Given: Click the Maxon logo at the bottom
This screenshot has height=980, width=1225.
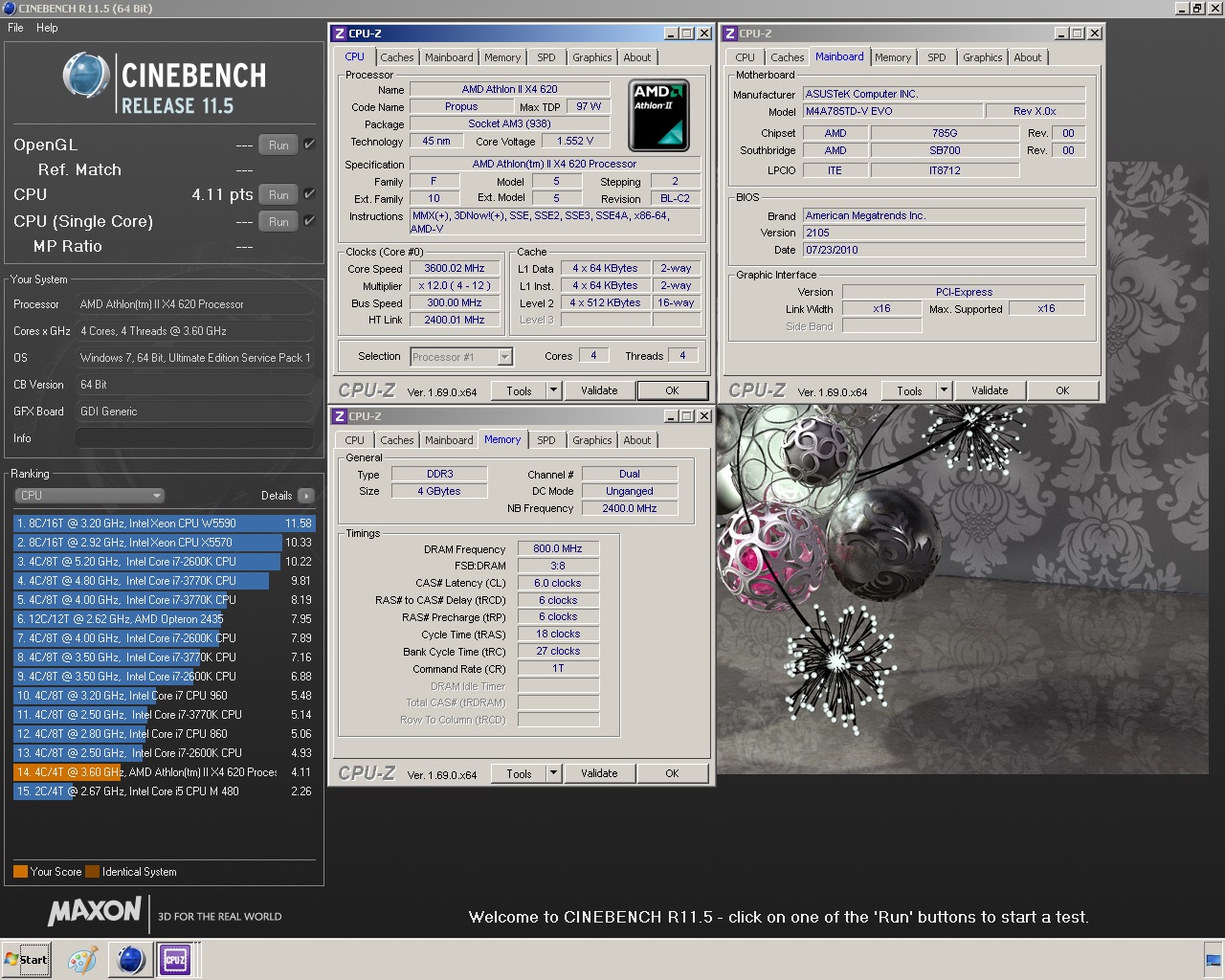Looking at the screenshot, I should coord(94,911).
